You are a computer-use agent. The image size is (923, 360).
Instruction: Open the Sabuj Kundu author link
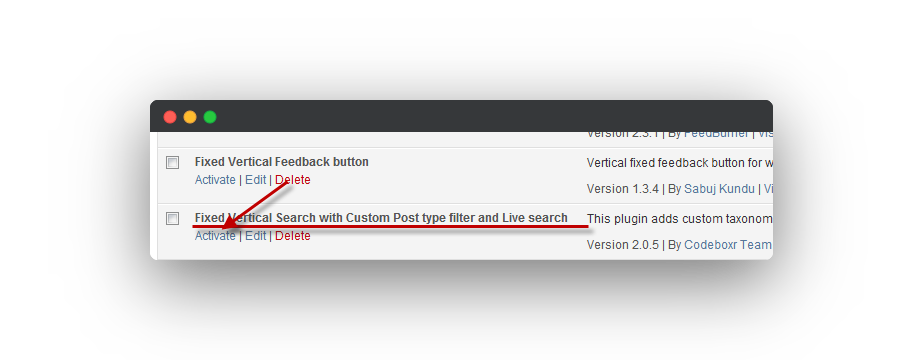click(x=719, y=189)
